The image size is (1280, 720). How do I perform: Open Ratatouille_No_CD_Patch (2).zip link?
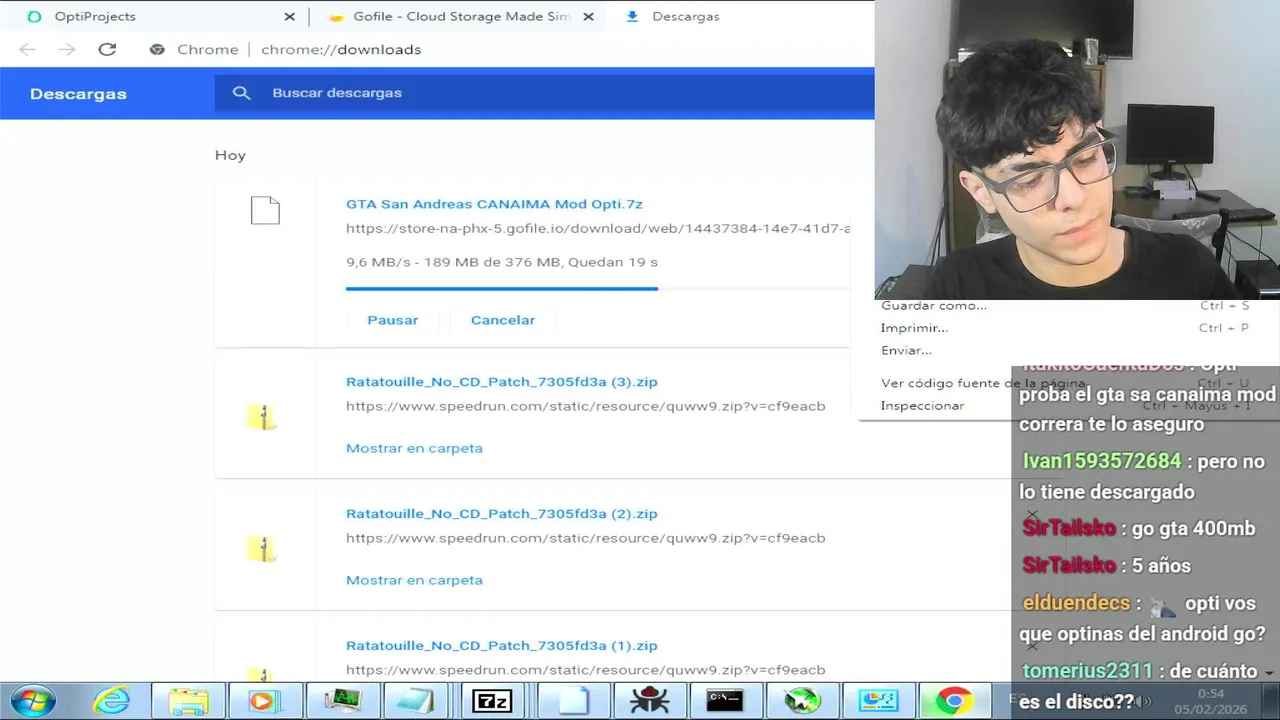click(x=501, y=514)
